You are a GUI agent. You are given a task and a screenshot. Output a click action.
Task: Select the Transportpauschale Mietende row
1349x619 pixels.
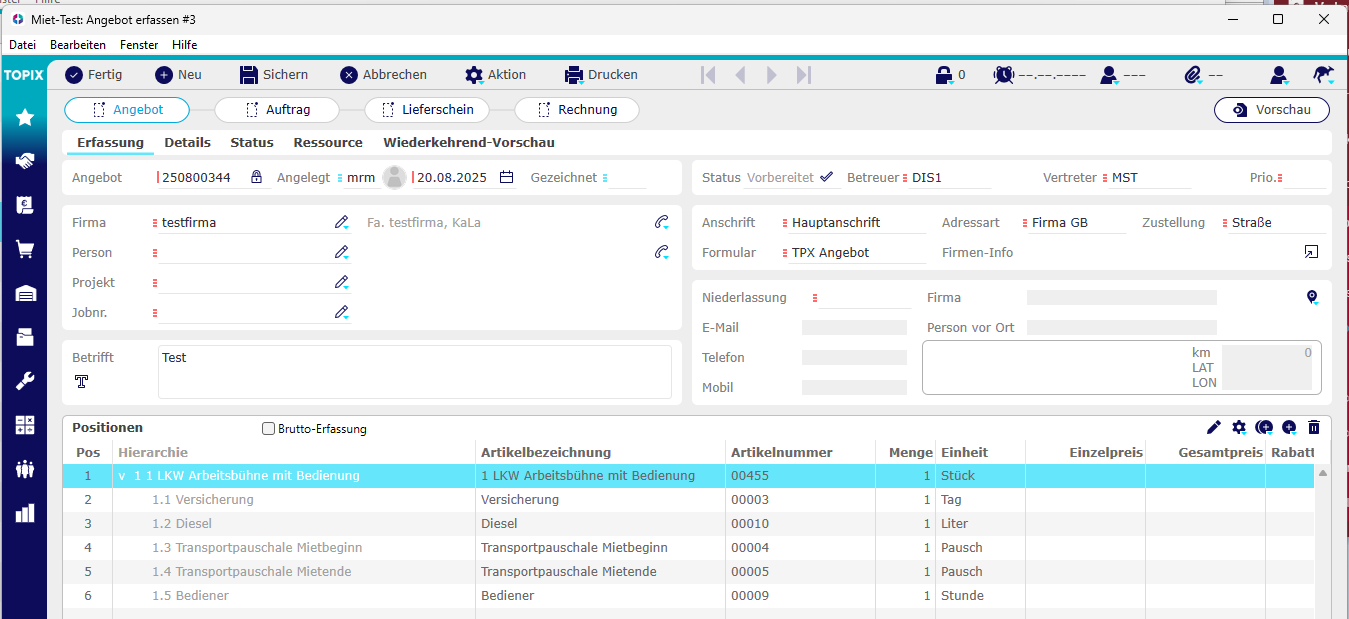click(689, 572)
